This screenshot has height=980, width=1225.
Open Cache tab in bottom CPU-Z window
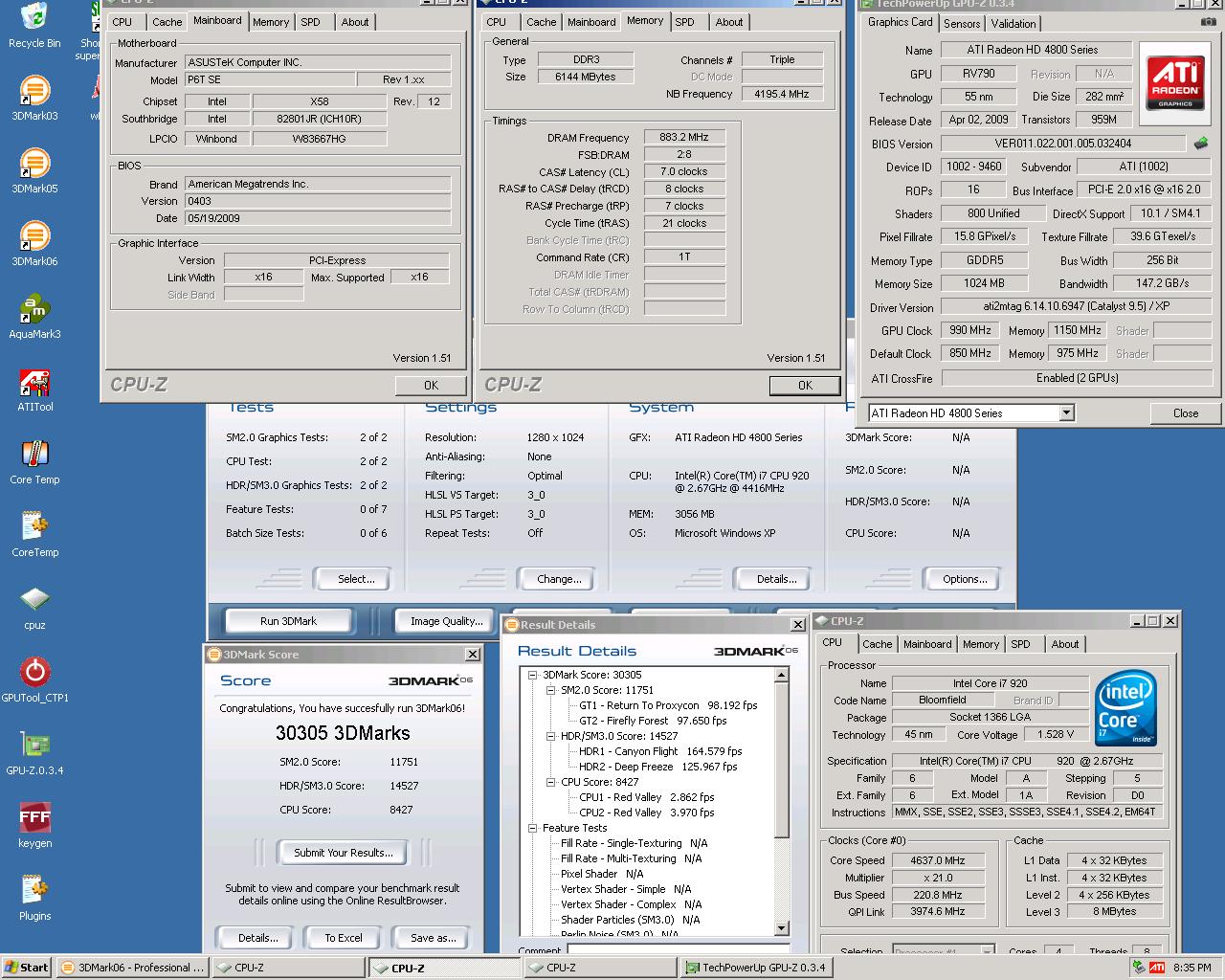coord(878,644)
